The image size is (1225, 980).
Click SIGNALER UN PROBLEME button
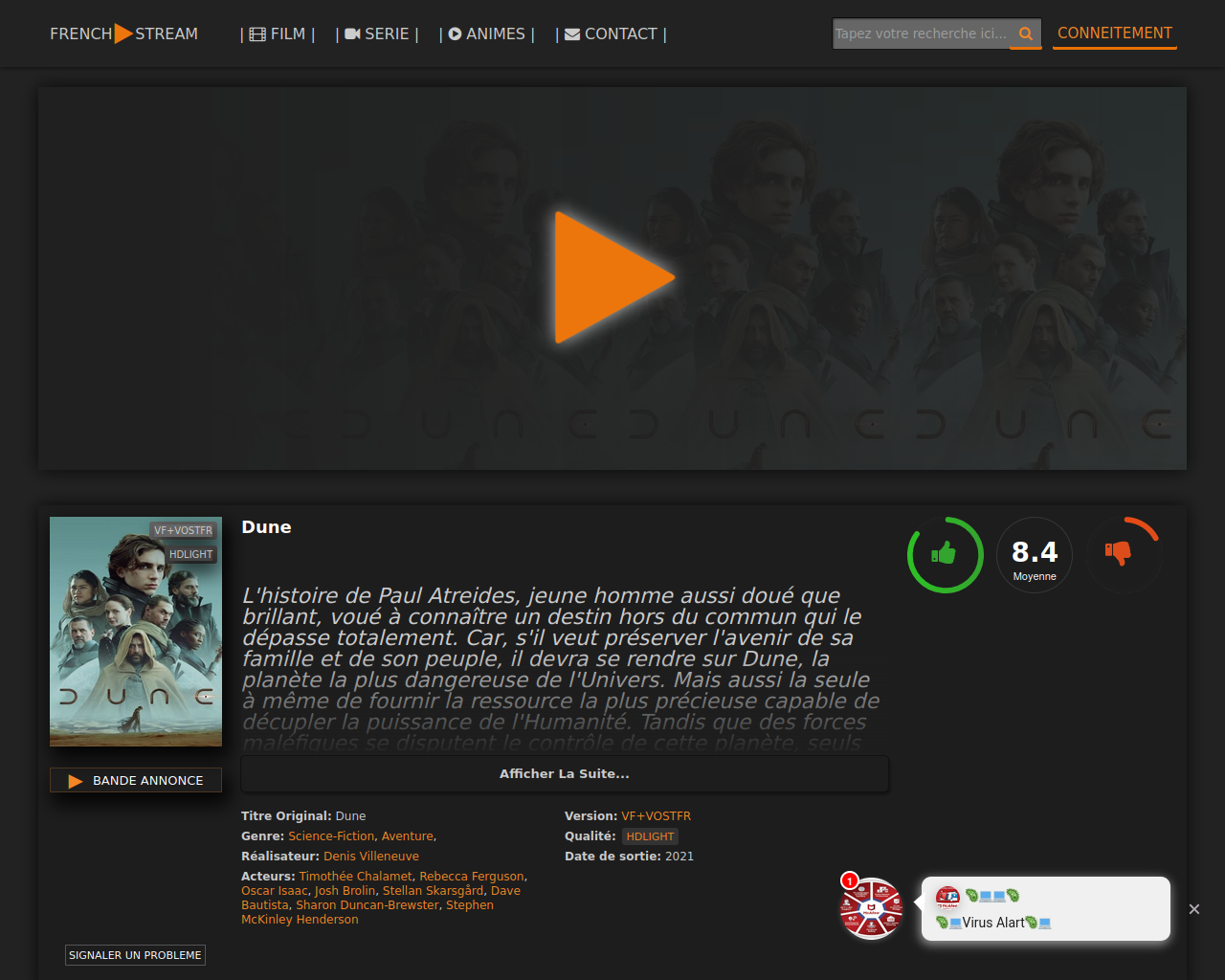click(x=136, y=955)
